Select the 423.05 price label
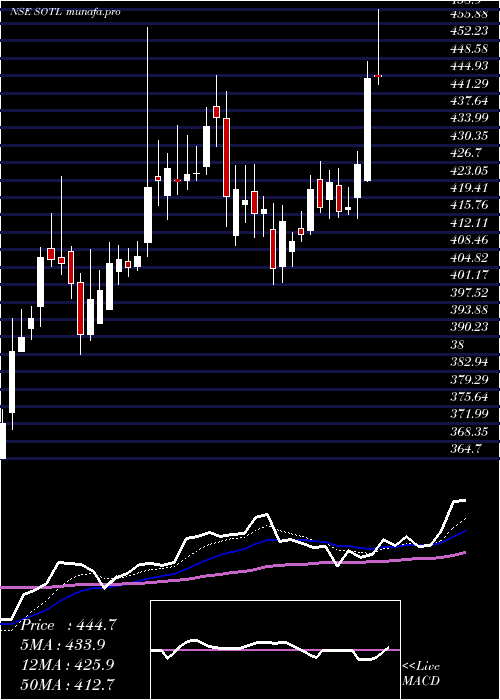This screenshot has width=500, height=700. [x=469, y=170]
